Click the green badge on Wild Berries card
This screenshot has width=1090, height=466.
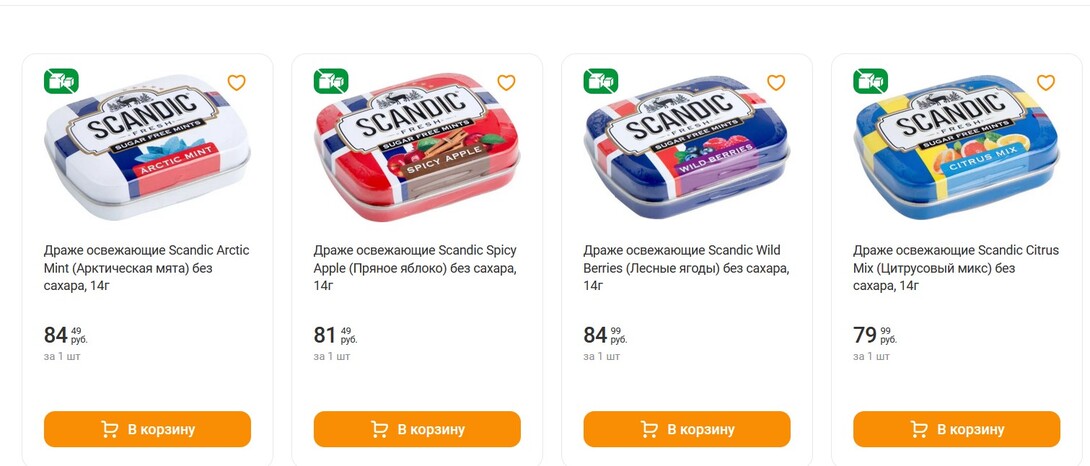(601, 81)
